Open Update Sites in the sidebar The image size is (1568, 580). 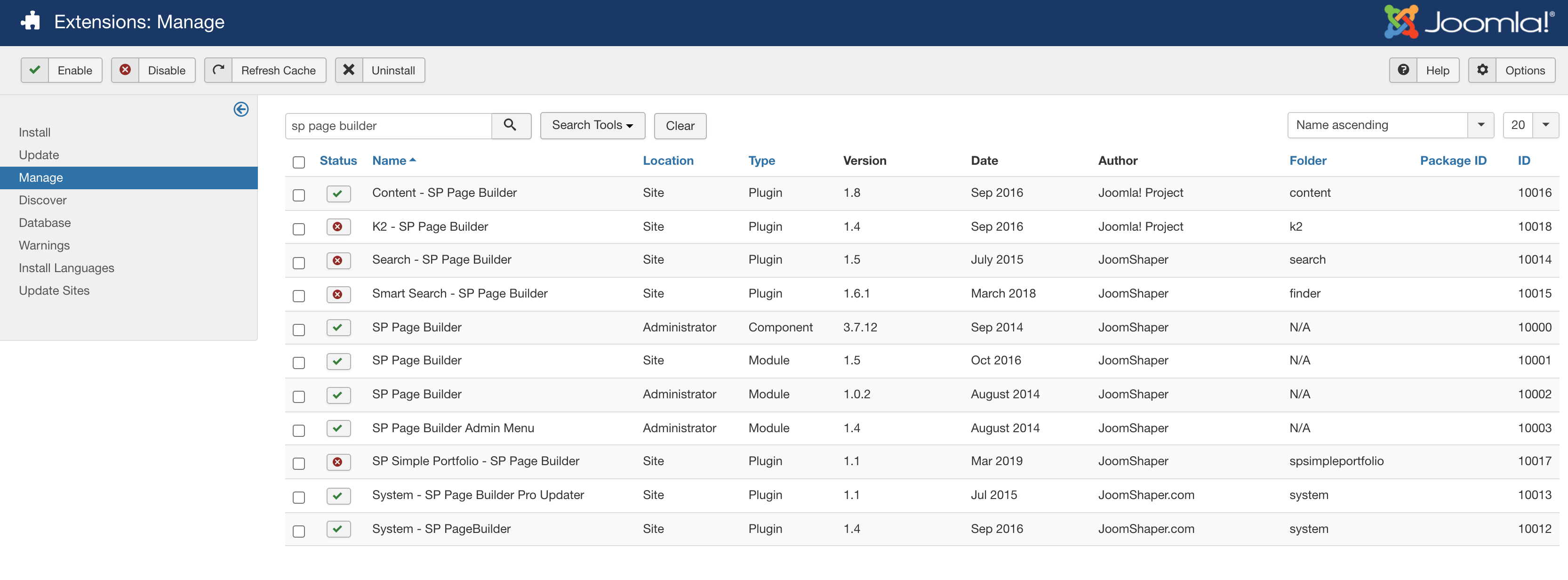coord(54,290)
